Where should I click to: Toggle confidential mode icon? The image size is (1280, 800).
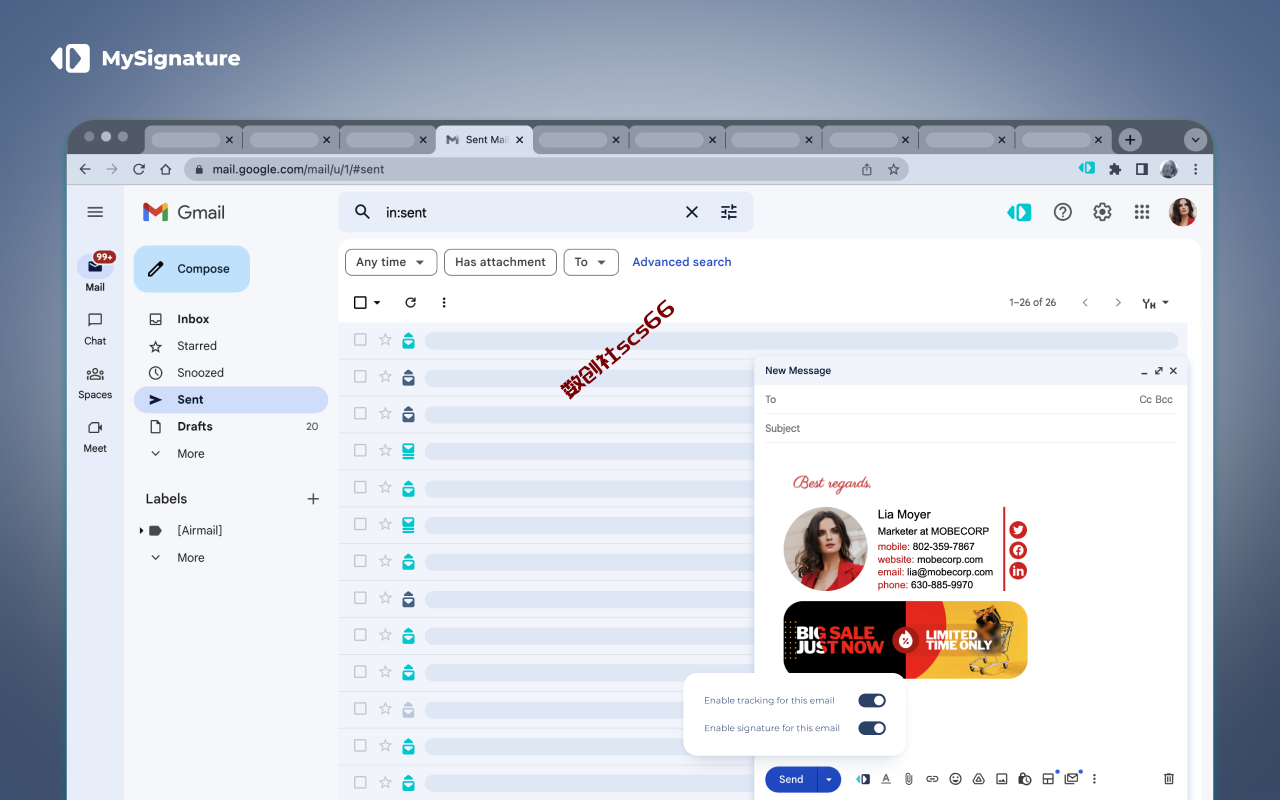click(1025, 779)
